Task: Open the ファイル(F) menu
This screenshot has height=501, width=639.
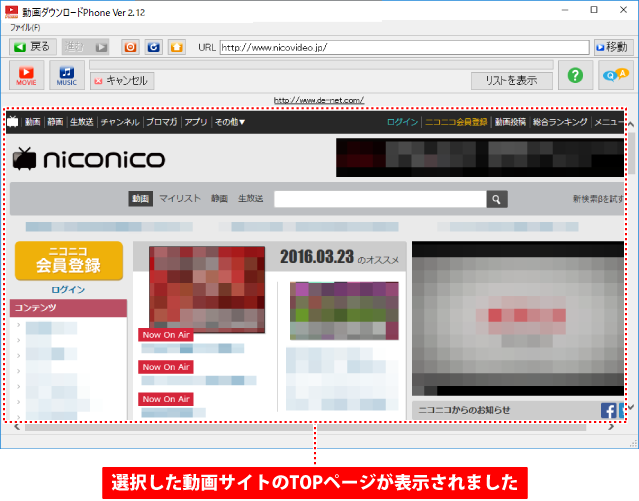Action: pyautogui.click(x=25, y=27)
